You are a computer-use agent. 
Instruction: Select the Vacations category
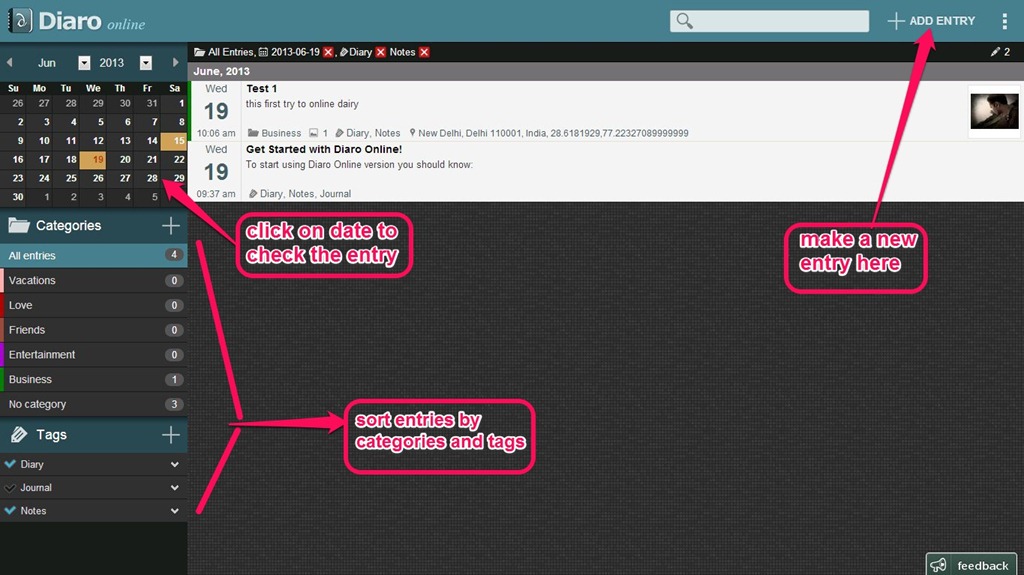point(94,280)
